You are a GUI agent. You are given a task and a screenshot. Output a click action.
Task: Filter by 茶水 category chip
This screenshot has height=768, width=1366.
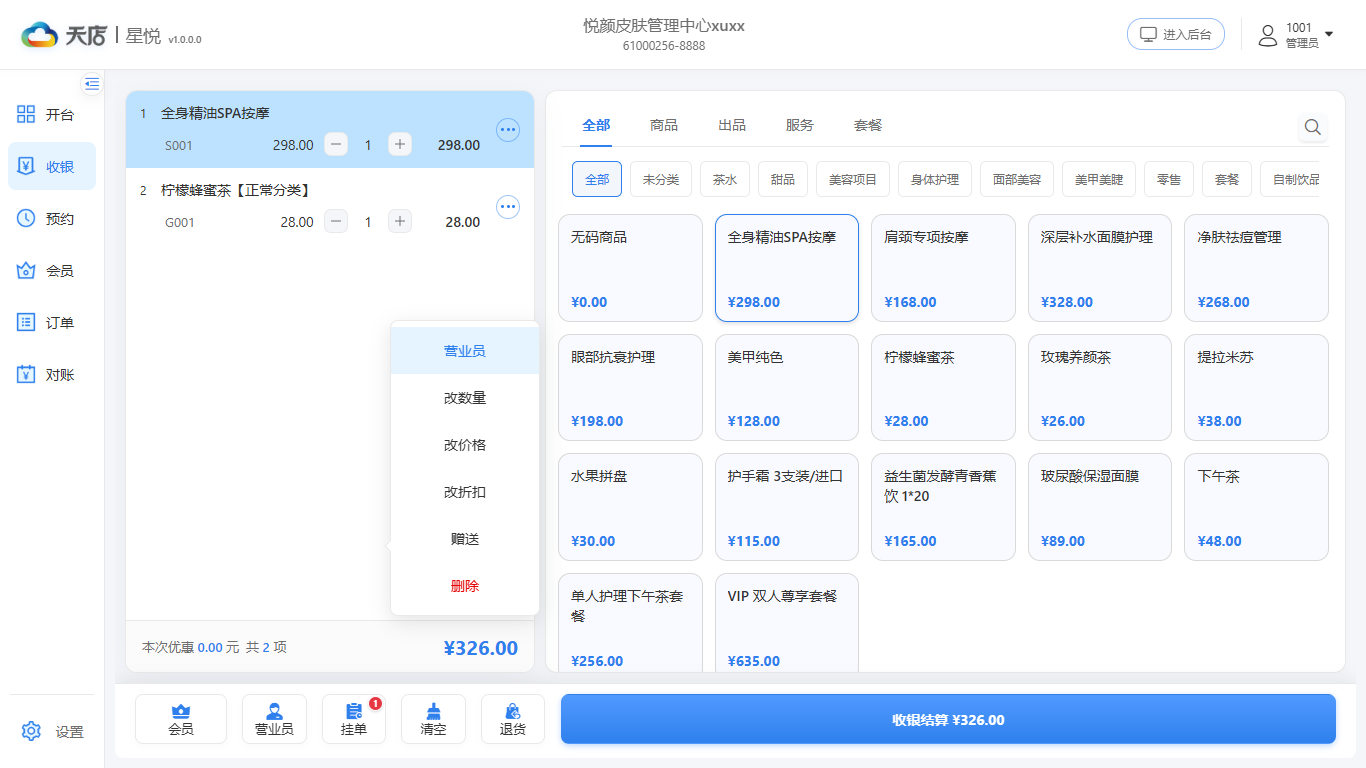(725, 179)
